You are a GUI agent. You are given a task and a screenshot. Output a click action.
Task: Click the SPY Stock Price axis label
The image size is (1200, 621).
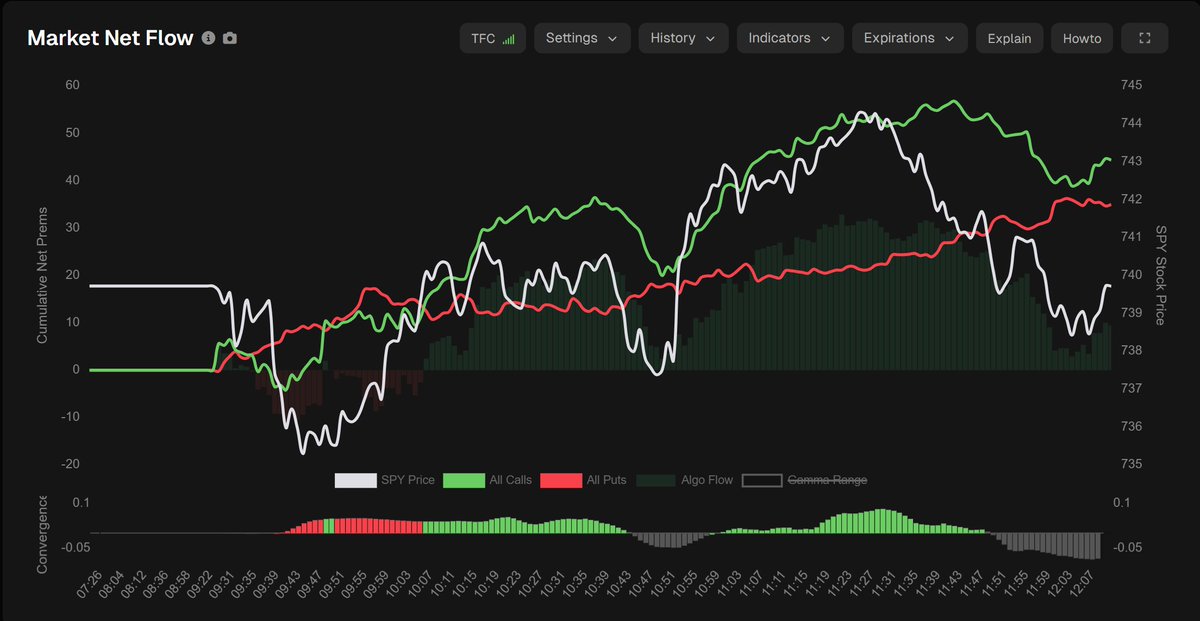pyautogui.click(x=1161, y=274)
